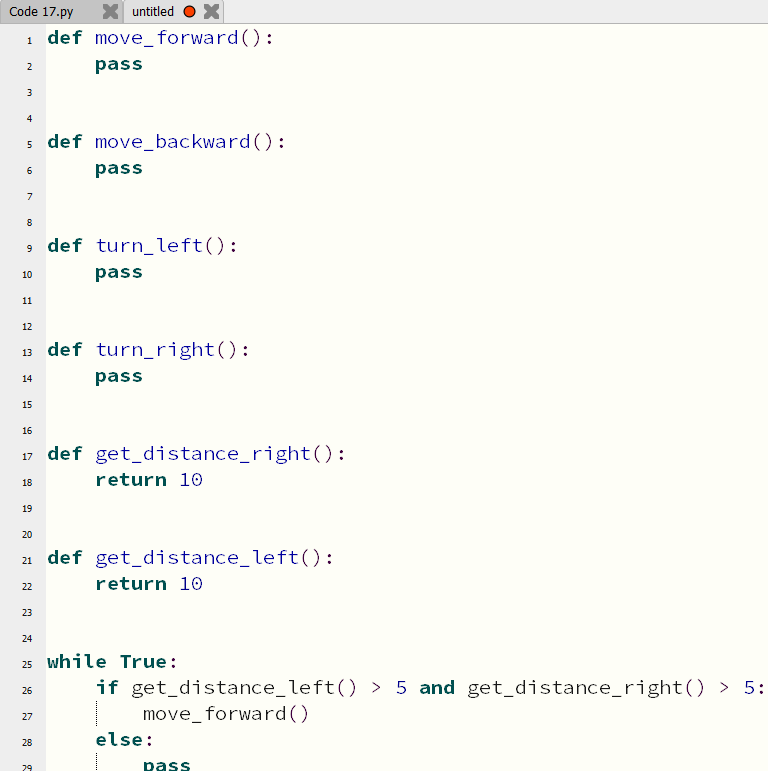Click 'get_distance_right' in line 17 definition
The width and height of the screenshot is (768, 771).
pos(203,454)
